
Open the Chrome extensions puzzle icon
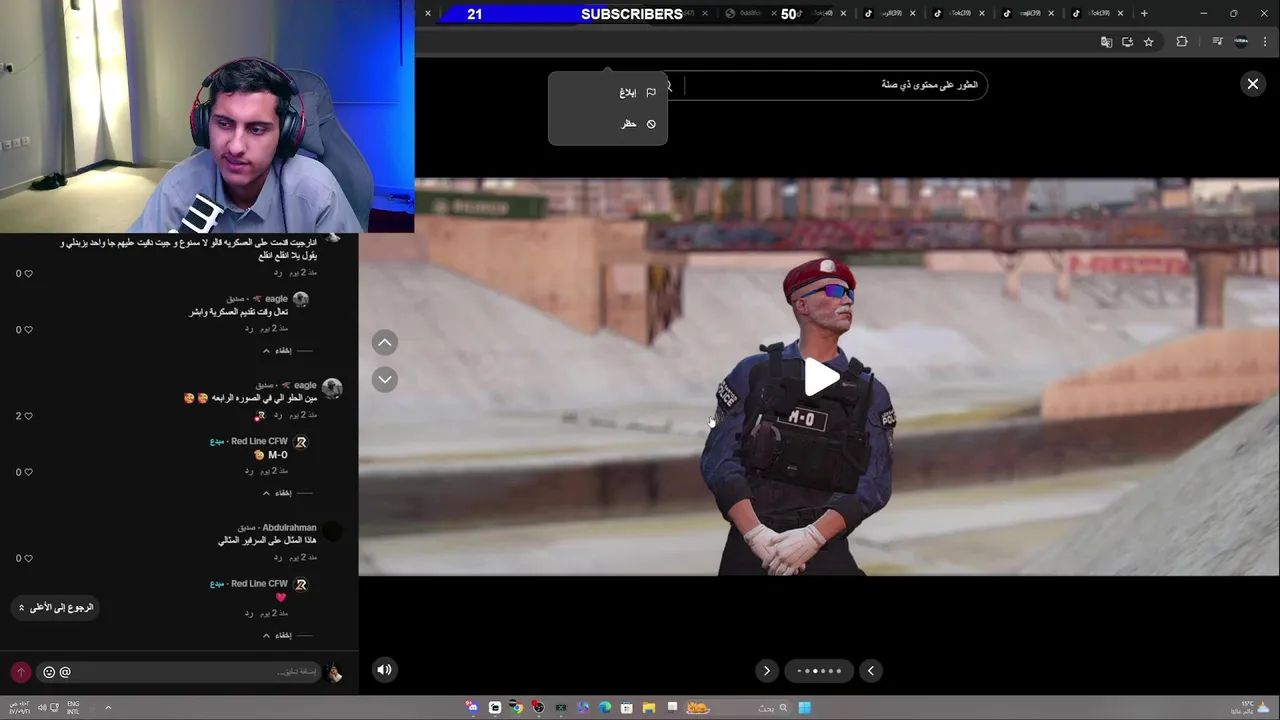[x=1182, y=42]
